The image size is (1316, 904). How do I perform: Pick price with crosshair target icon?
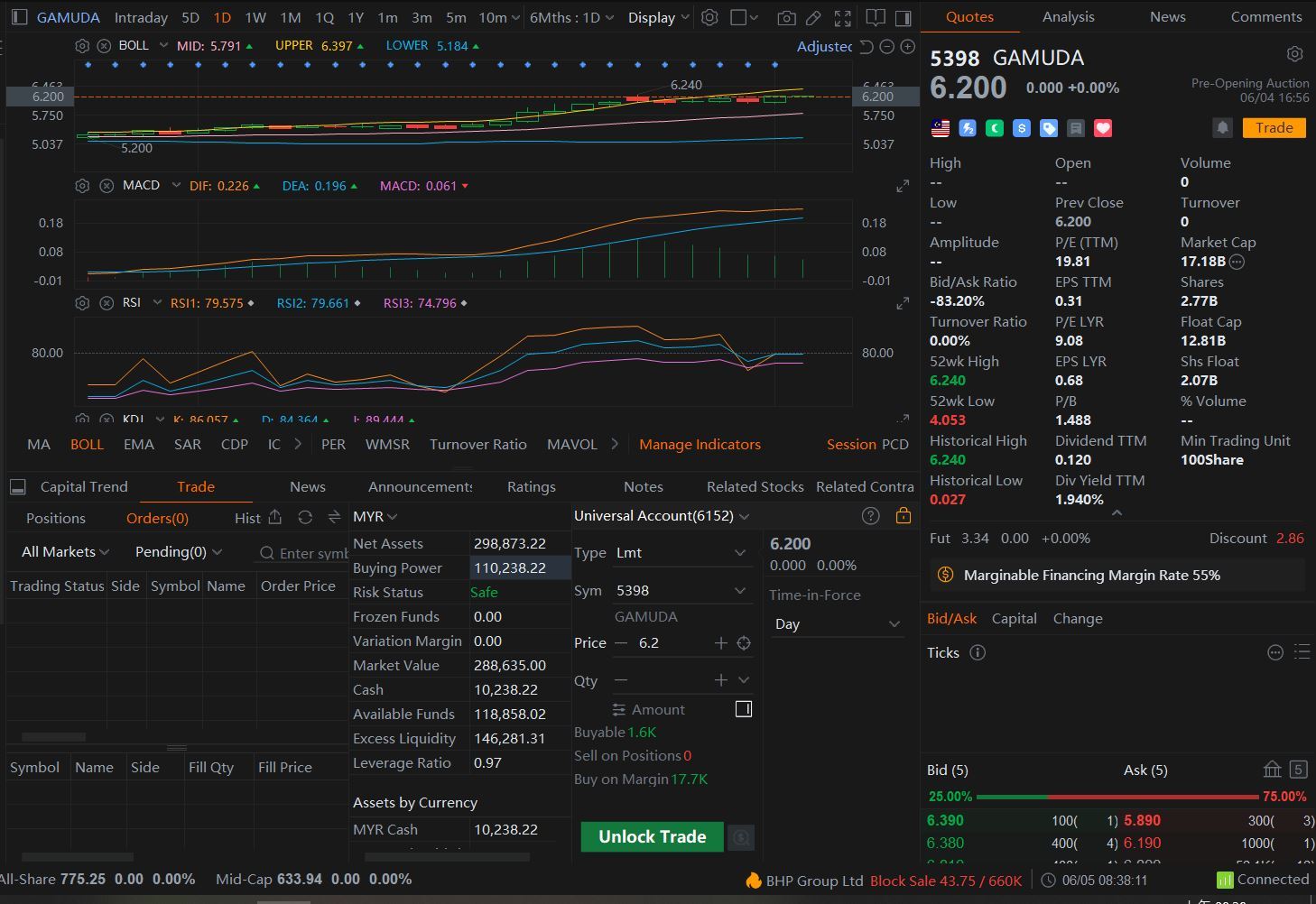pyautogui.click(x=744, y=642)
